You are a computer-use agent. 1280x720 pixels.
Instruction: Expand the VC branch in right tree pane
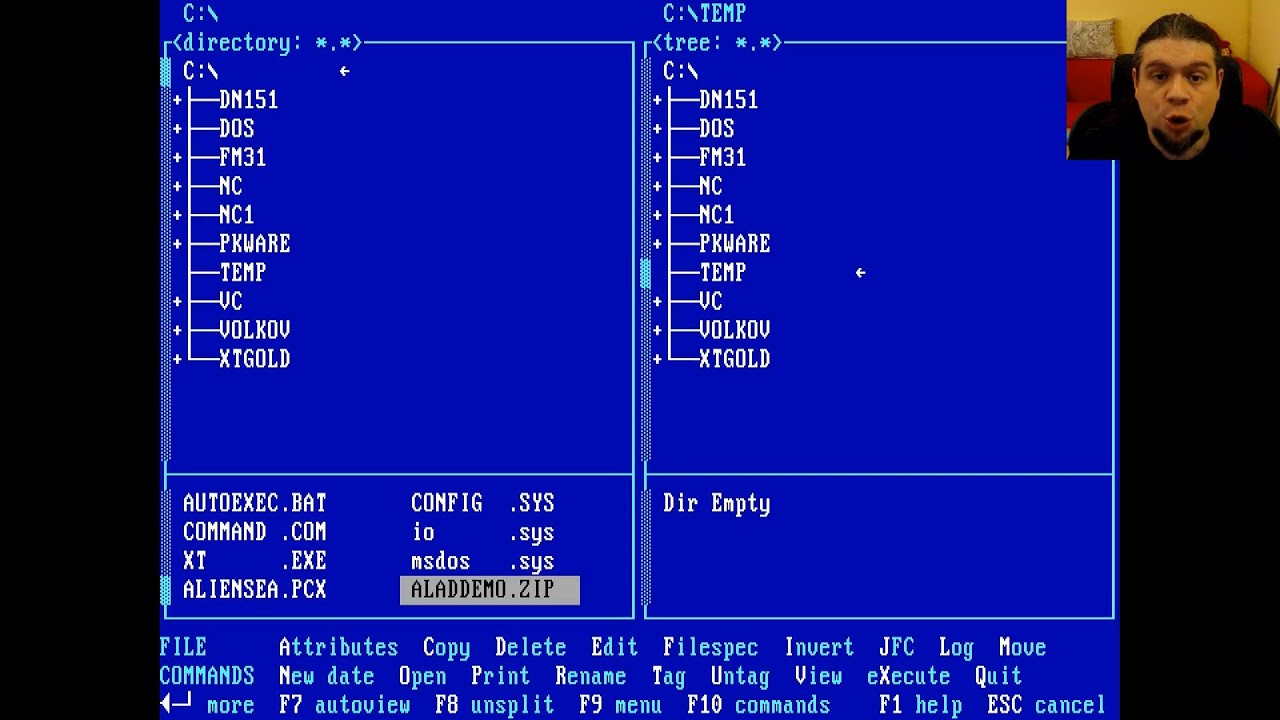pos(657,301)
